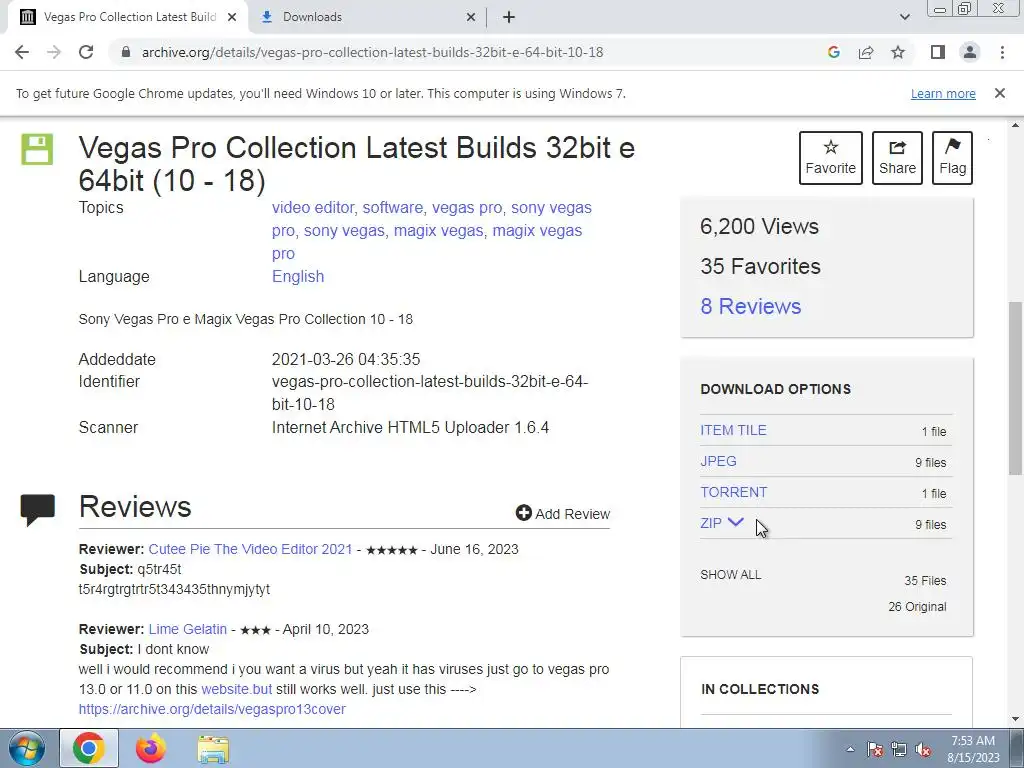The image size is (1024, 768).
Task: Open the magix vegas topic link
Action: pos(438,231)
